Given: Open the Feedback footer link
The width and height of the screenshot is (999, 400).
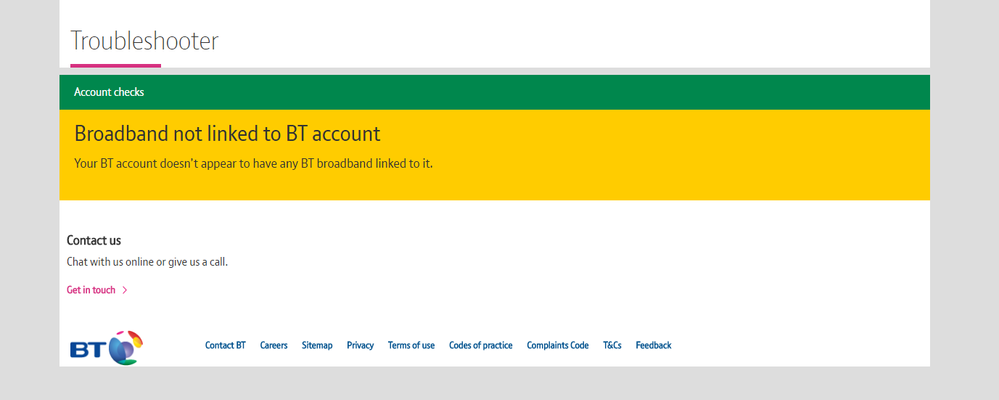Looking at the screenshot, I should (653, 345).
